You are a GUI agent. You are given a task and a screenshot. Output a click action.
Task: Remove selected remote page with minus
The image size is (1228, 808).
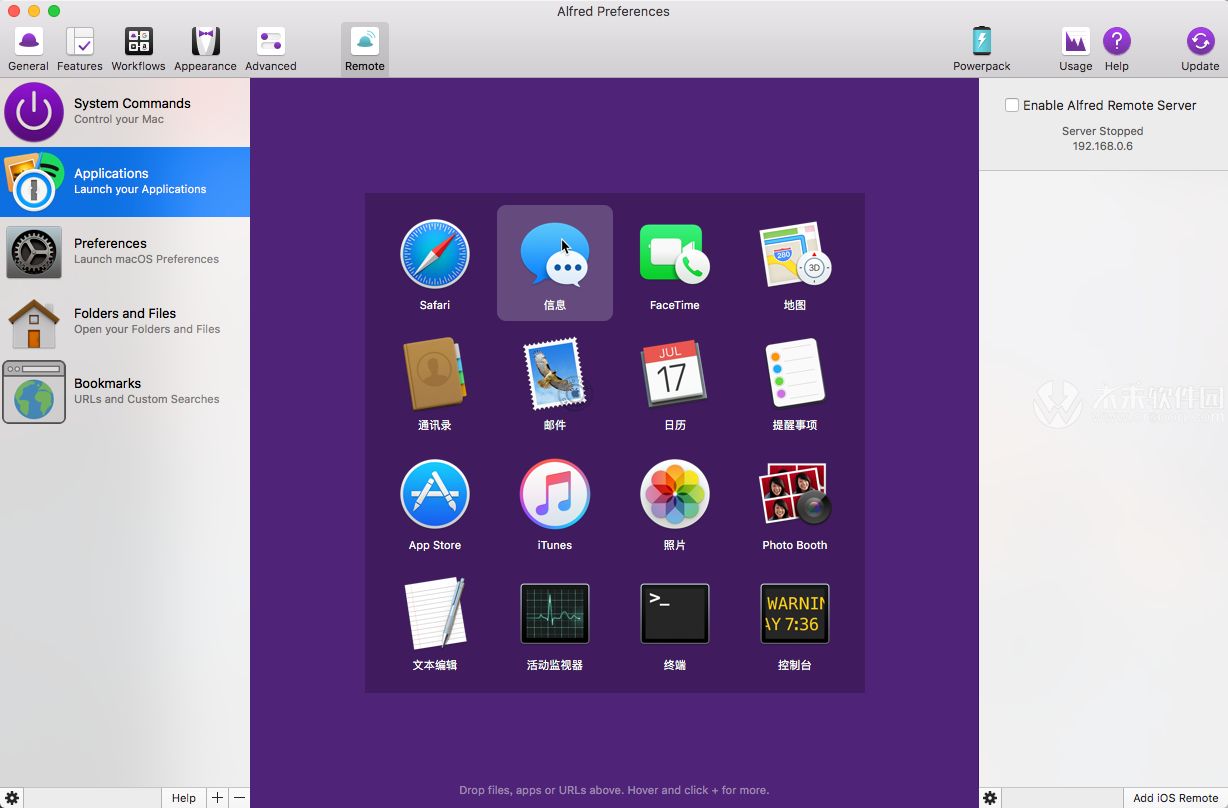pos(239,798)
